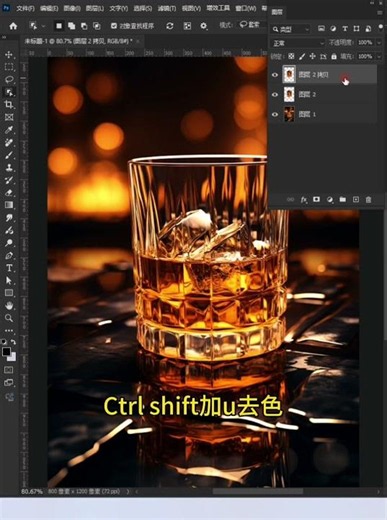Swap foreground and background colors
The width and height of the screenshot is (387, 520).
click(x=13, y=342)
